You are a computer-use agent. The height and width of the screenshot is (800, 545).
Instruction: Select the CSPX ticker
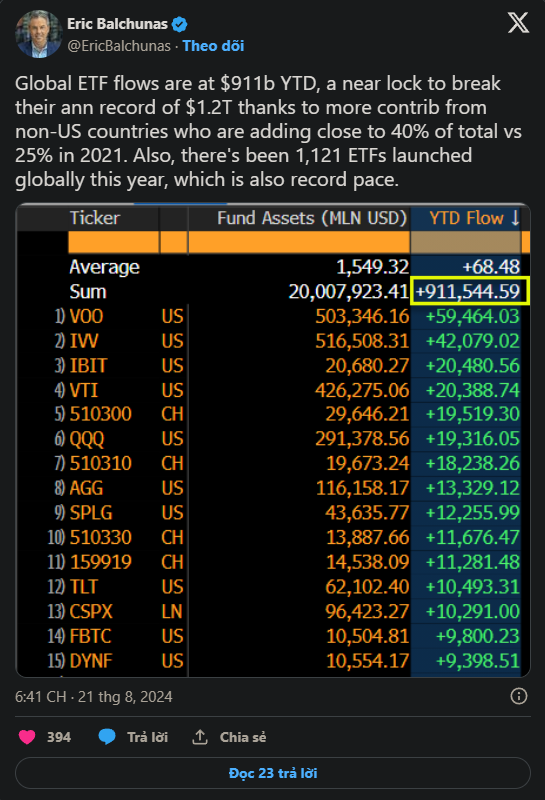pos(91,611)
